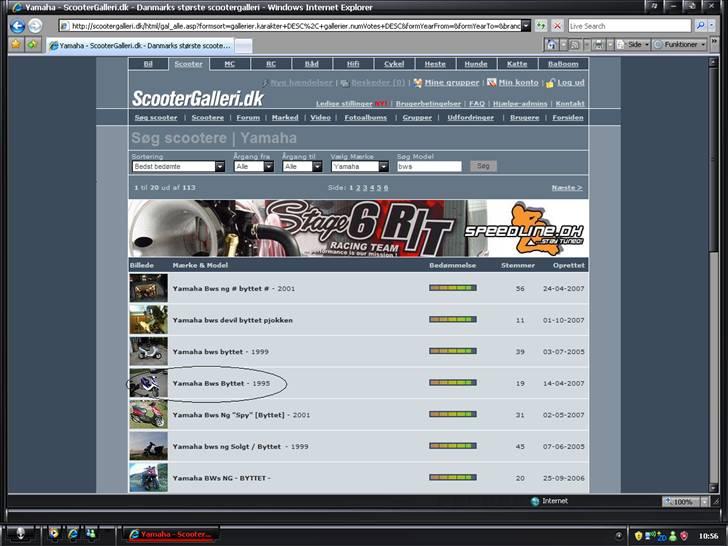This screenshot has width=728, height=546.
Task: Go to the Home page icon
Action: coord(551,45)
